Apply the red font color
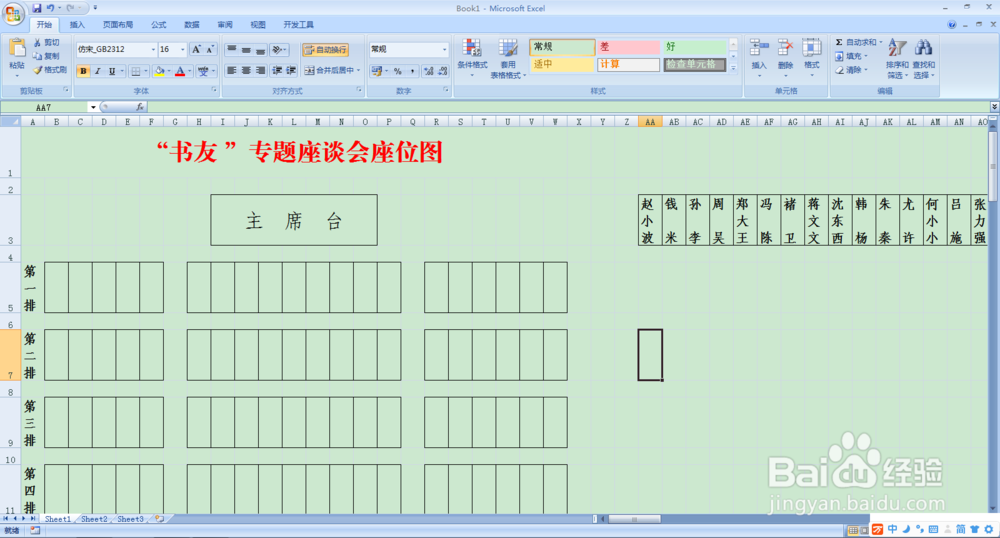The width and height of the screenshot is (1000, 538). (180, 71)
